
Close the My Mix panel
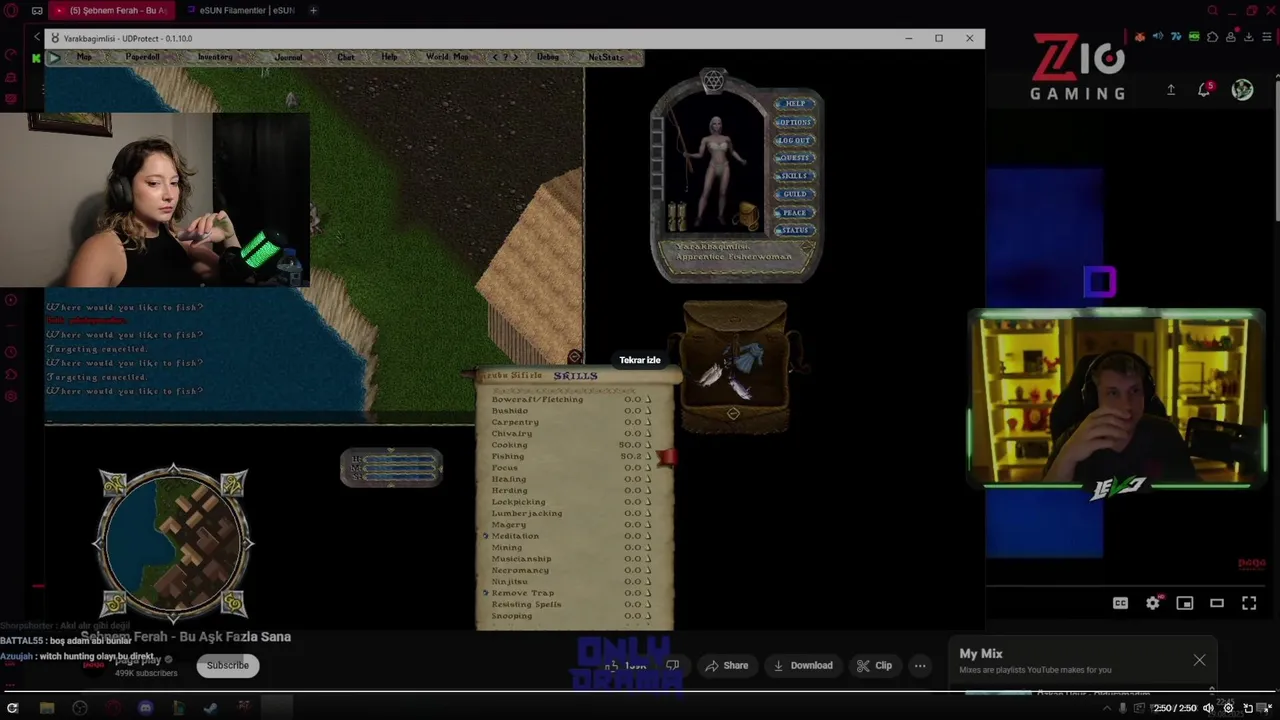tap(1199, 660)
